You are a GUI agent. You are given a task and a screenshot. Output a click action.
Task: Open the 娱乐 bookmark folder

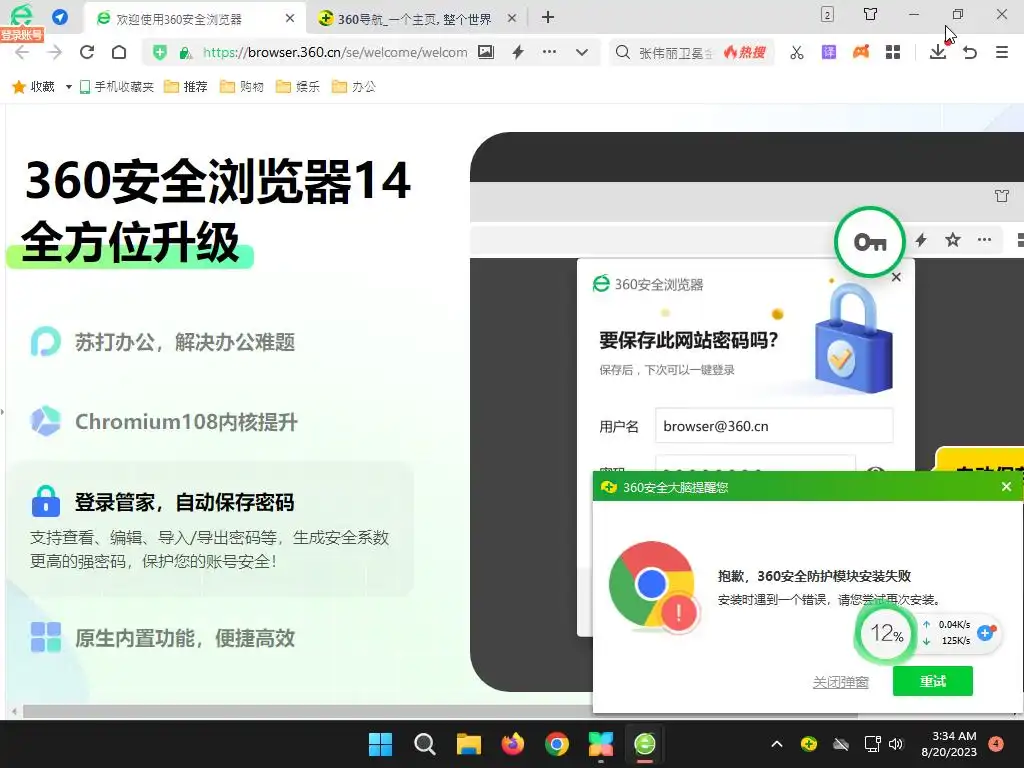click(298, 86)
